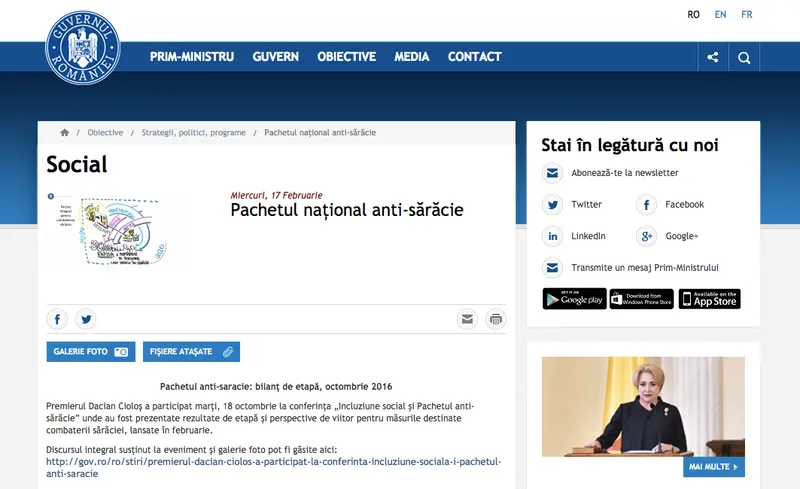
Task: Switch language to EN
Action: point(720,15)
